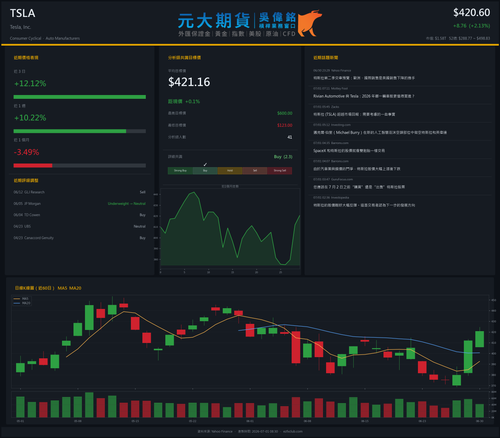Open the July 2 buy-or-sell news headline
500x438 pixels.
(359, 187)
